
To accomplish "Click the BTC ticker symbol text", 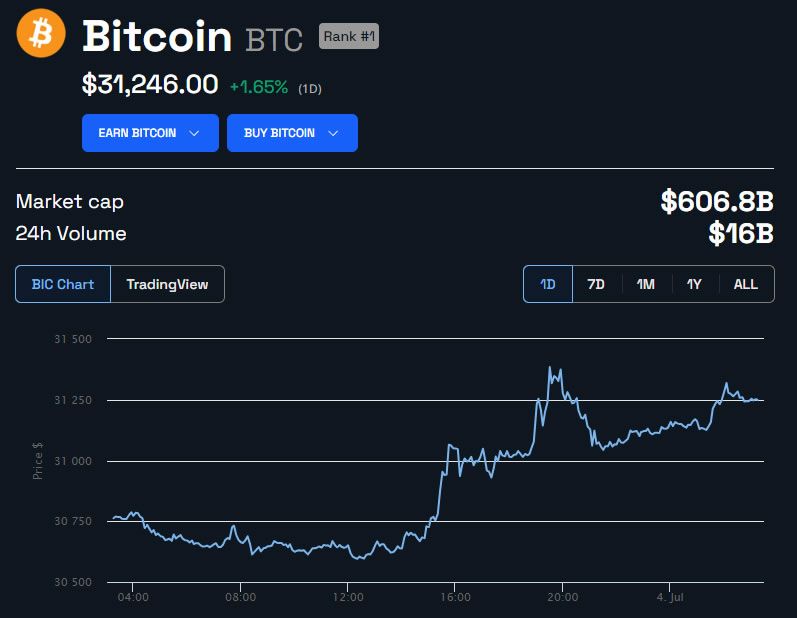I will tap(274, 40).
